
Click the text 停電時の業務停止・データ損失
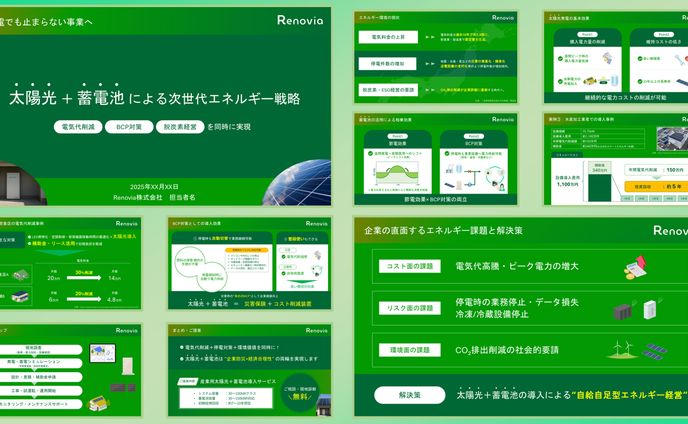(516, 302)
